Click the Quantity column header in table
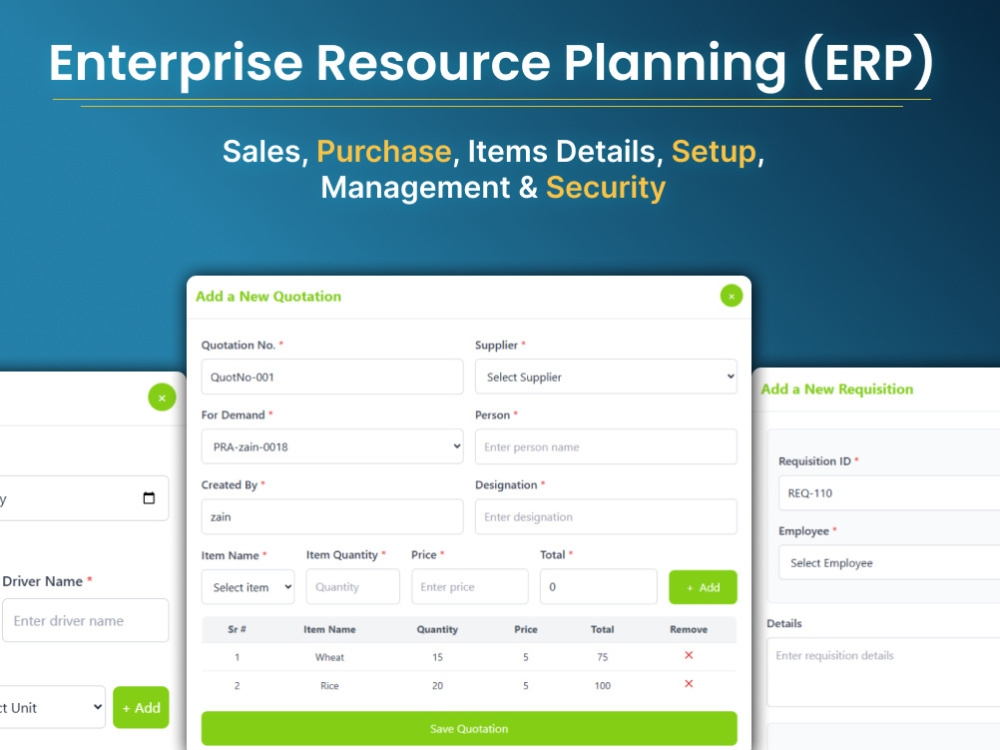Screen dimensions: 1000x750 [437, 629]
